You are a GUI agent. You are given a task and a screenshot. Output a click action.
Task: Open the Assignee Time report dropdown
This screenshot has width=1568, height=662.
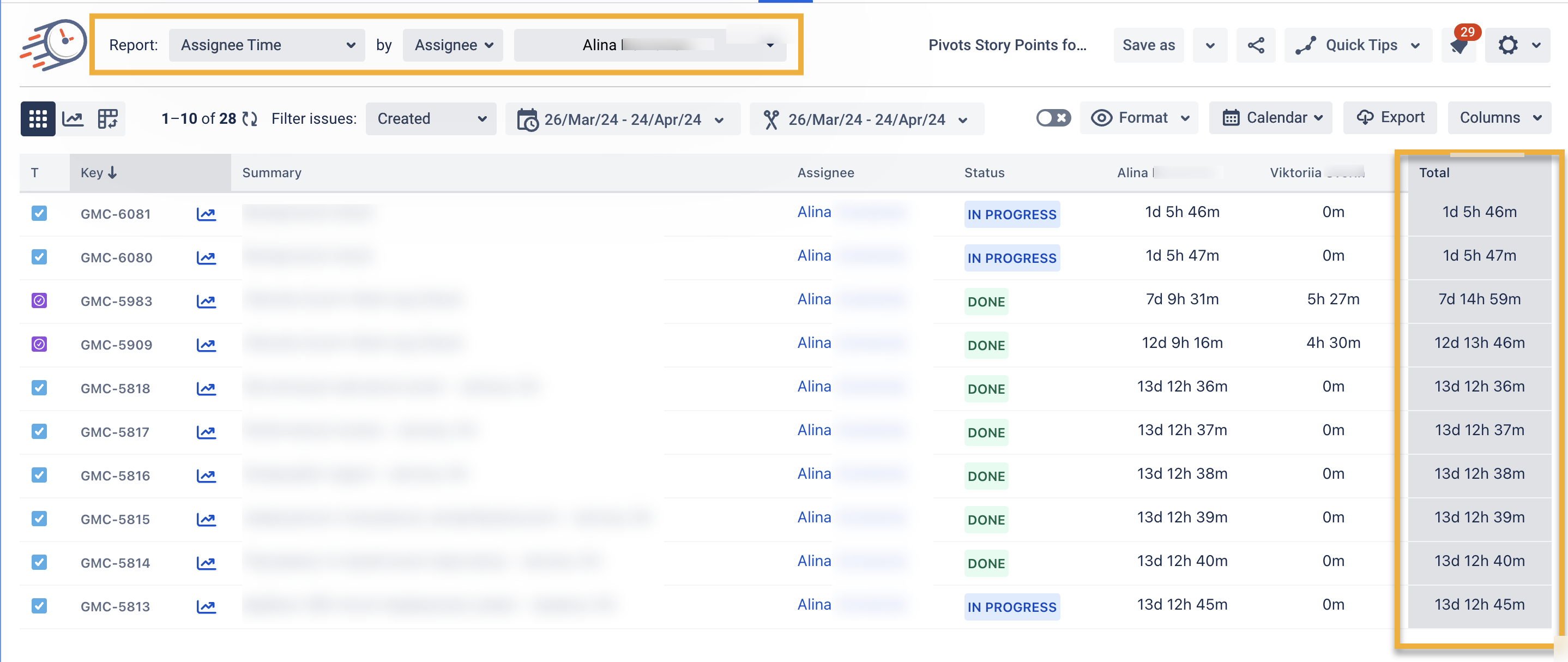click(x=266, y=45)
